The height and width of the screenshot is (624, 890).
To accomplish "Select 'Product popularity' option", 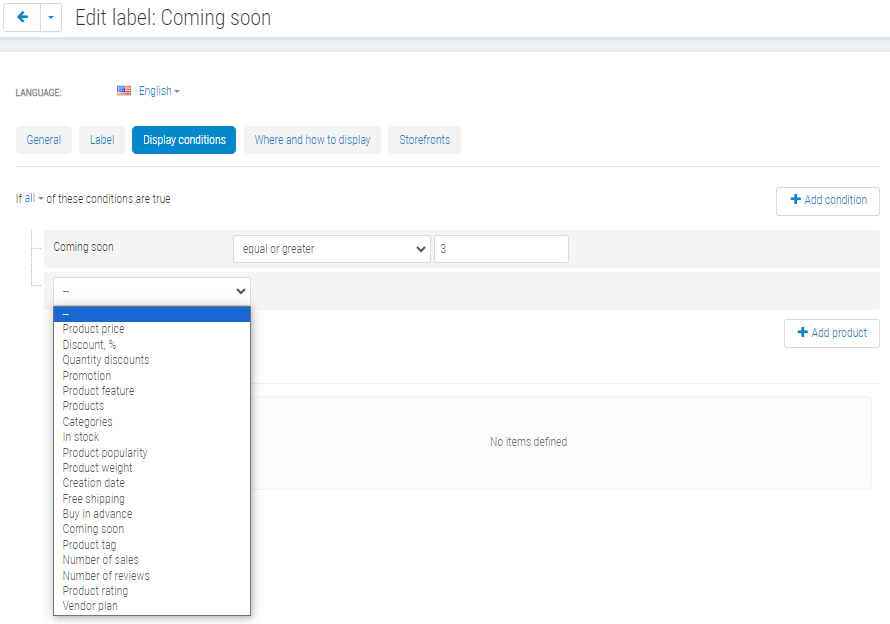I will [x=152, y=453].
